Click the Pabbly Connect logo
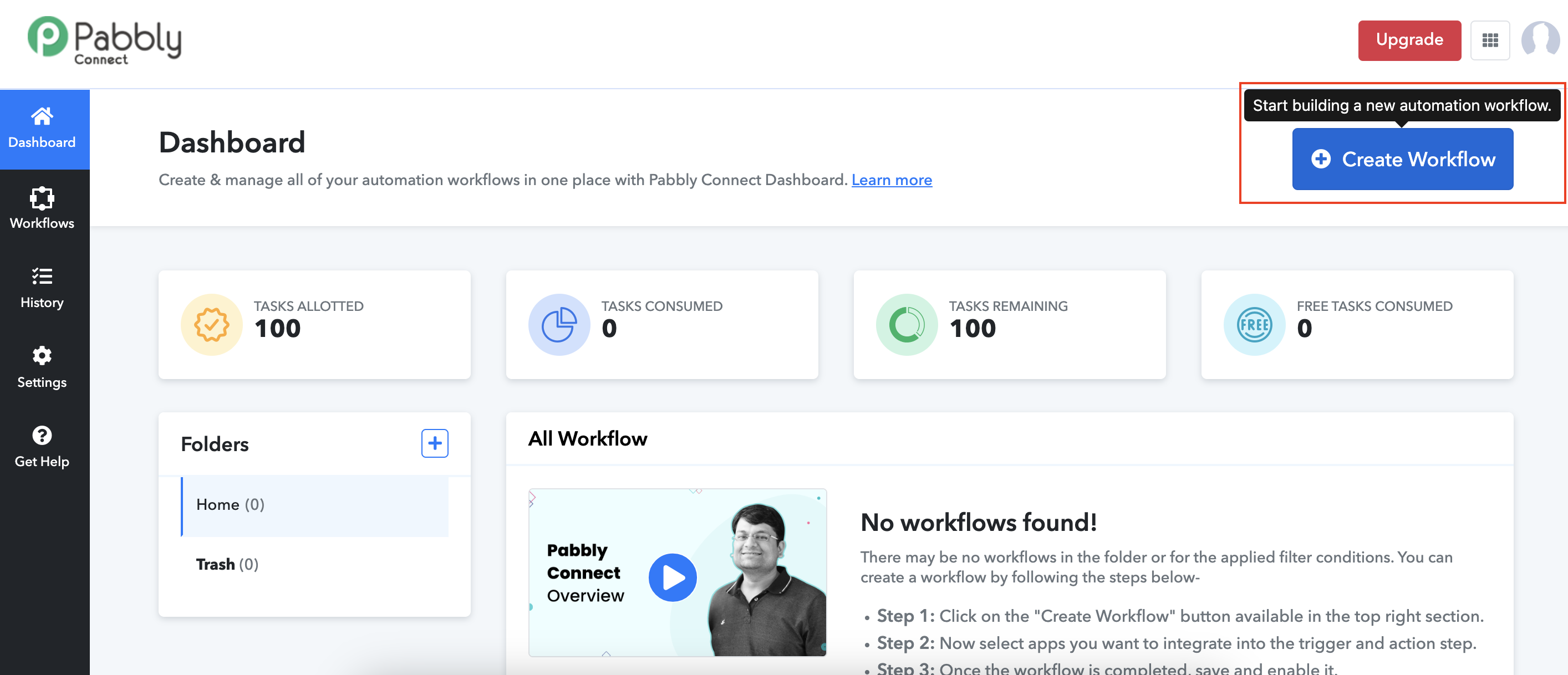Image resolution: width=1568 pixels, height=675 pixels. pyautogui.click(x=105, y=40)
